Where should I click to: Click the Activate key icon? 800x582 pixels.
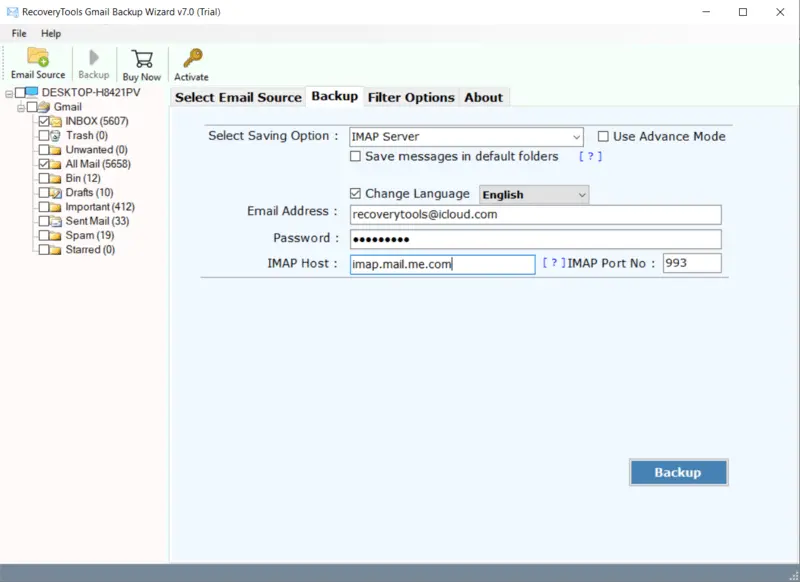(x=191, y=59)
